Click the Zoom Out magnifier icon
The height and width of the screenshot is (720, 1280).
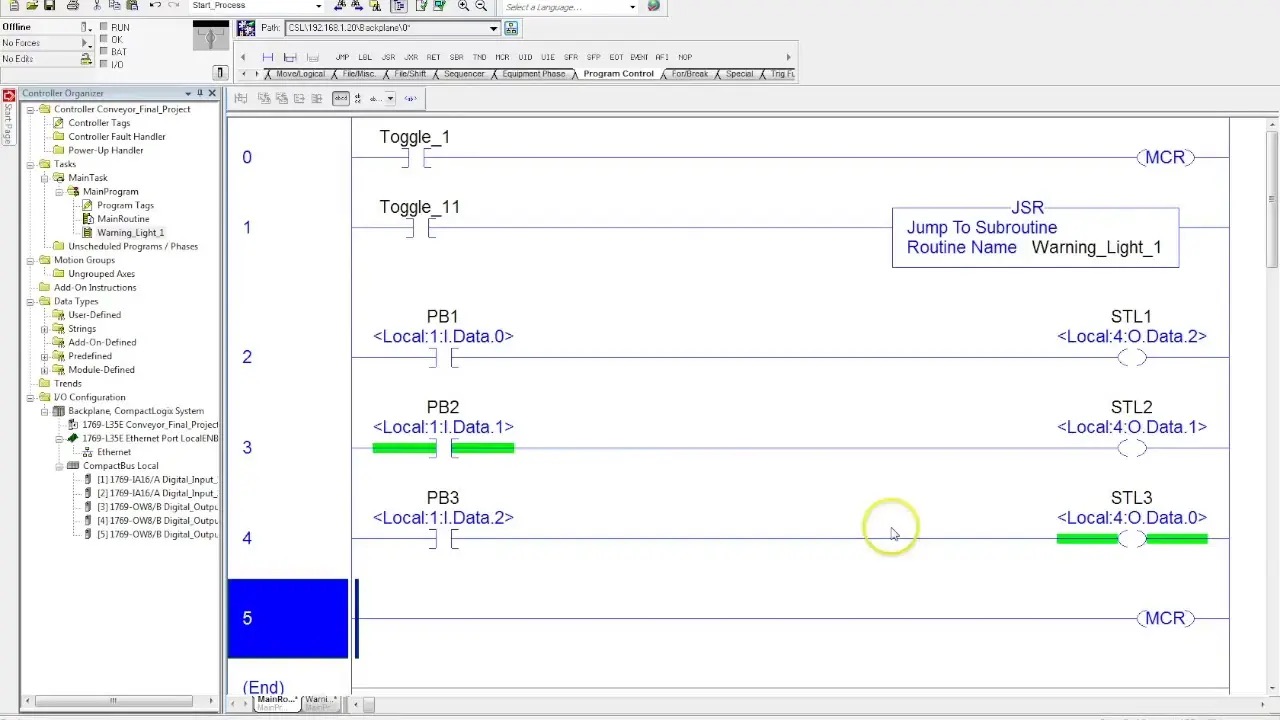(481, 6)
